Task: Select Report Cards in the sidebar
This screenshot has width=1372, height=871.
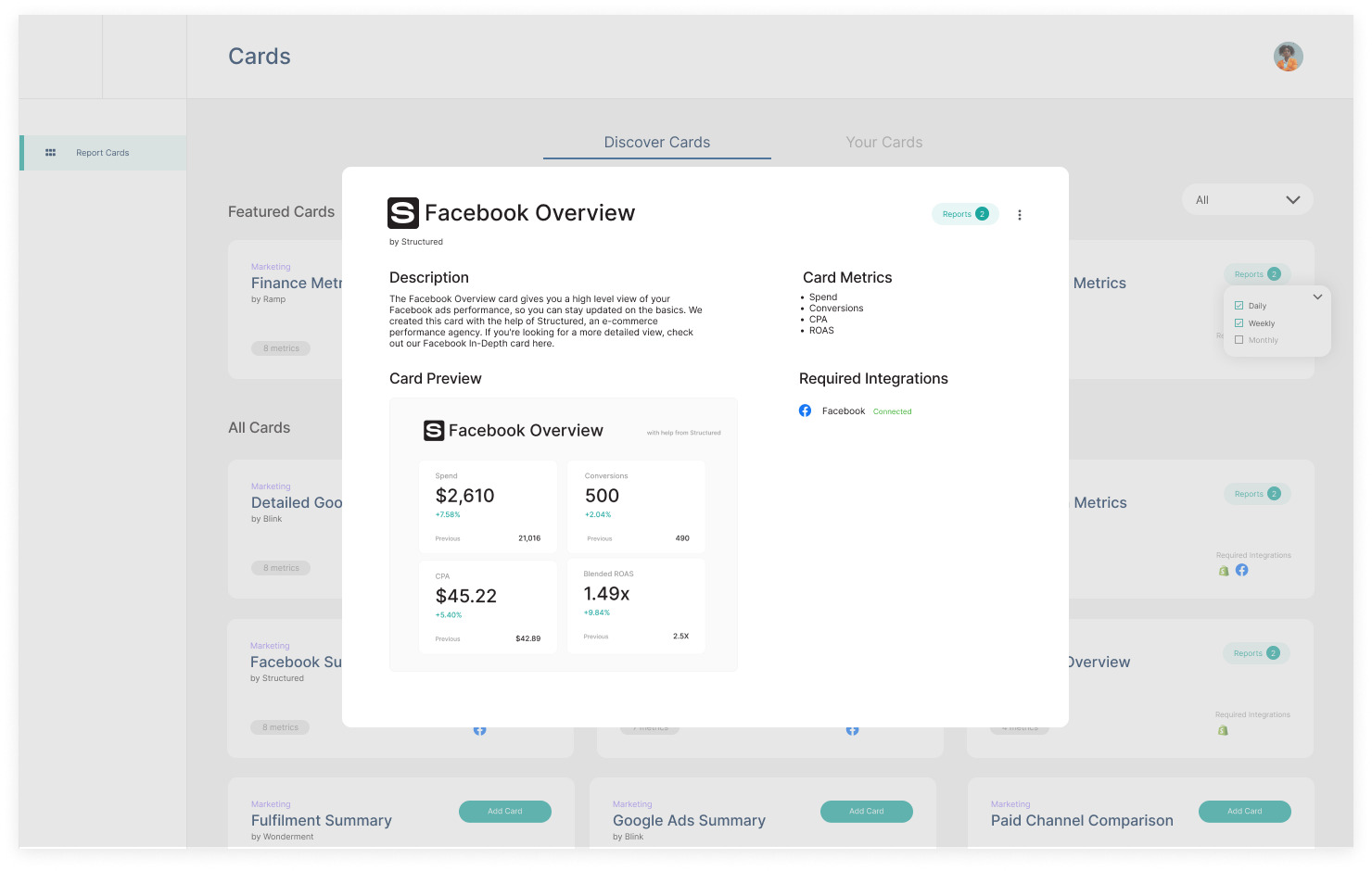Action: [x=103, y=153]
